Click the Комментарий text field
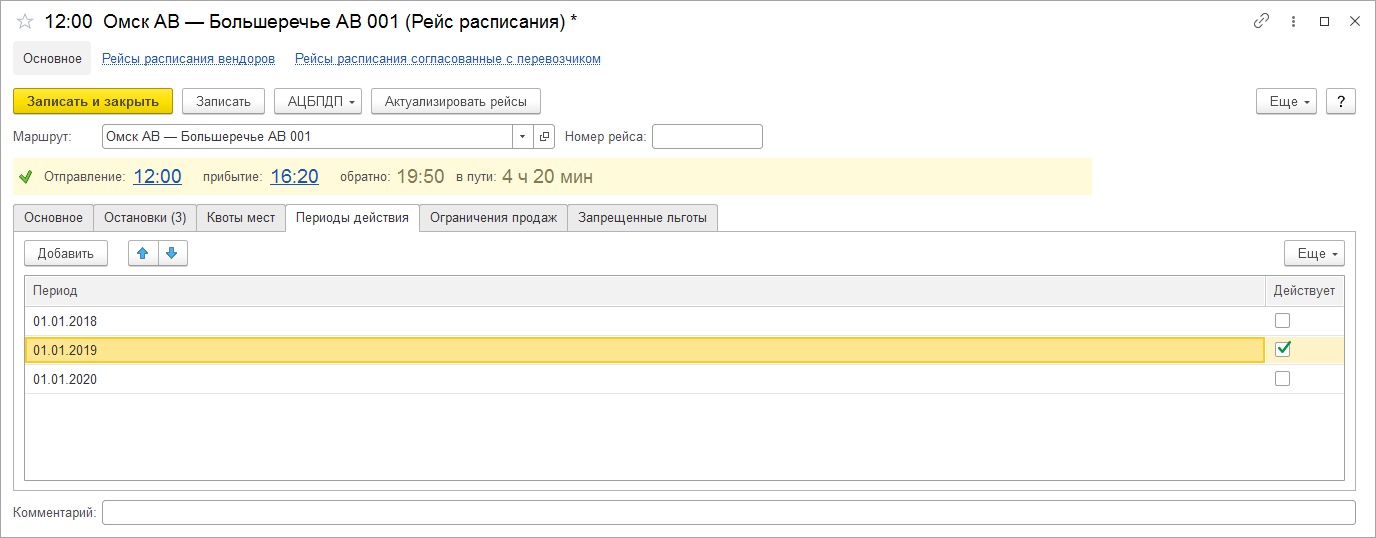 [728, 513]
